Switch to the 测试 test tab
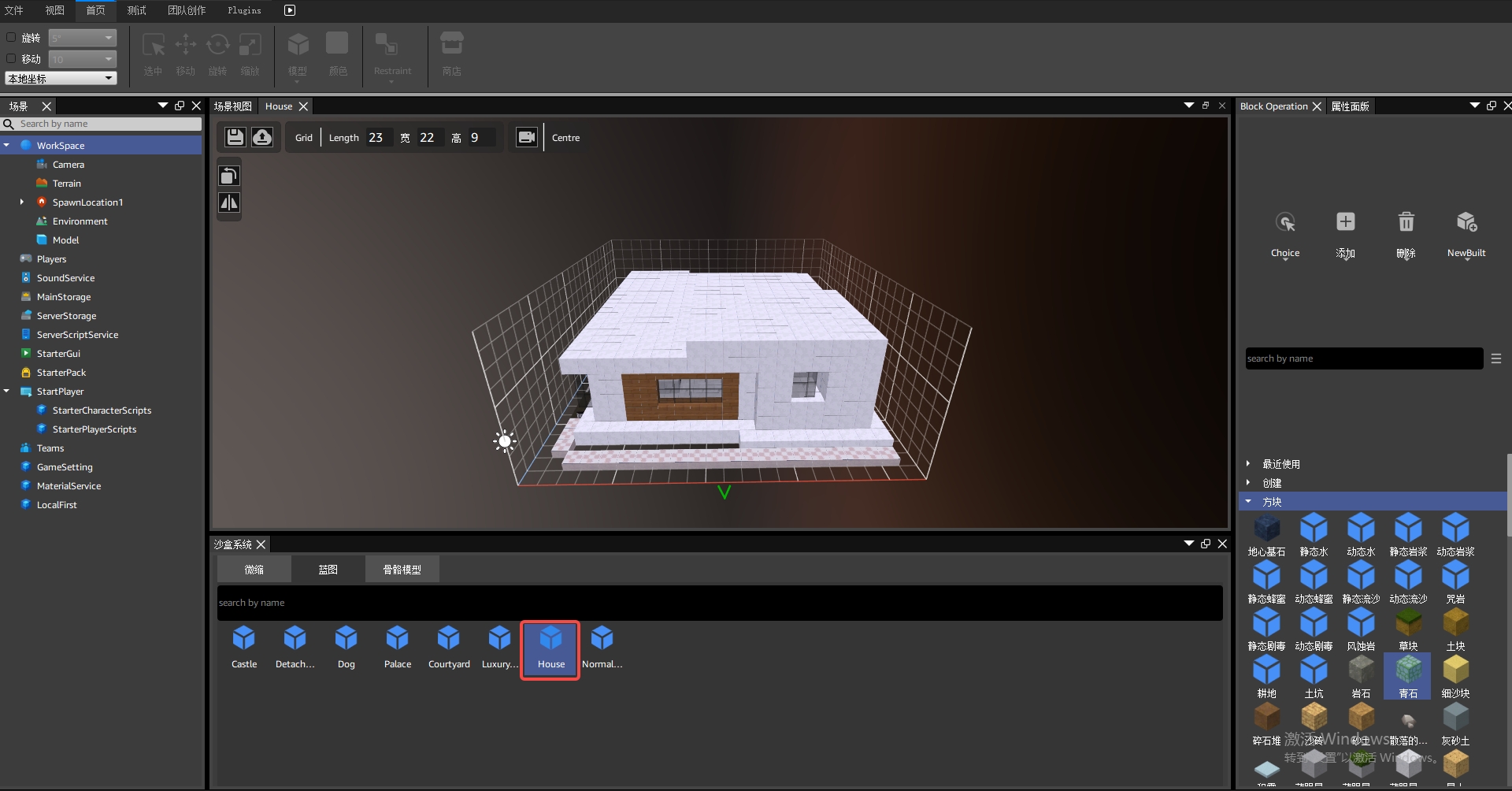 click(137, 10)
